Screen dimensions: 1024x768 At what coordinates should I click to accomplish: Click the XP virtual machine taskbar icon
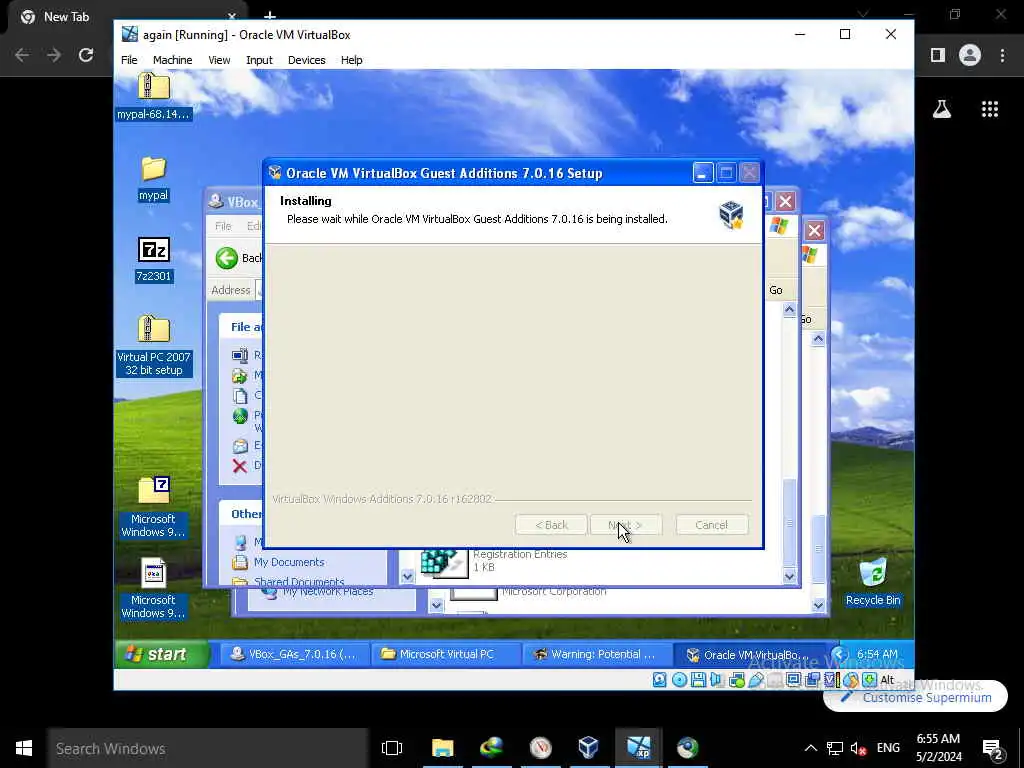tap(638, 748)
